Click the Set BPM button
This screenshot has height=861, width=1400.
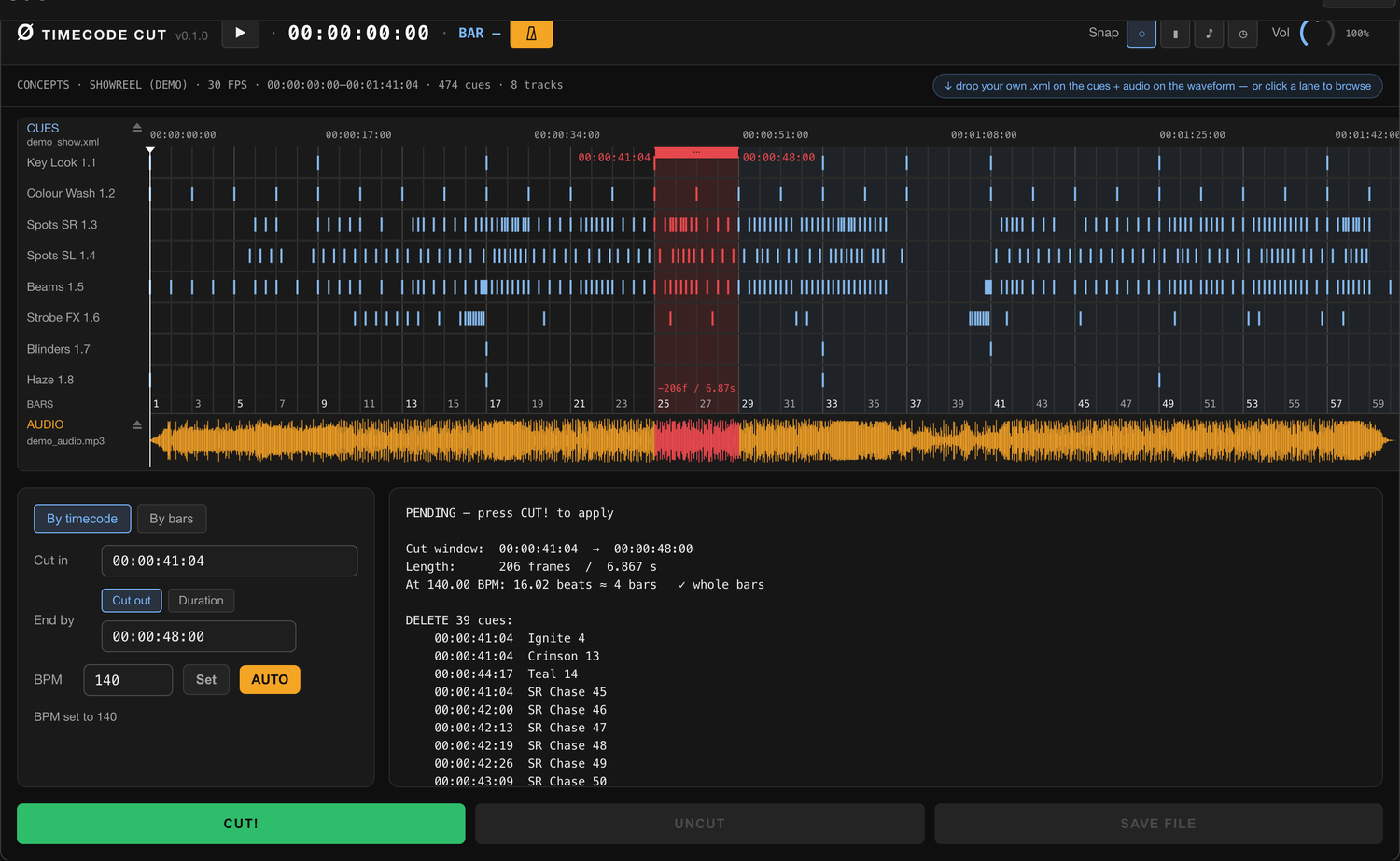tap(206, 680)
